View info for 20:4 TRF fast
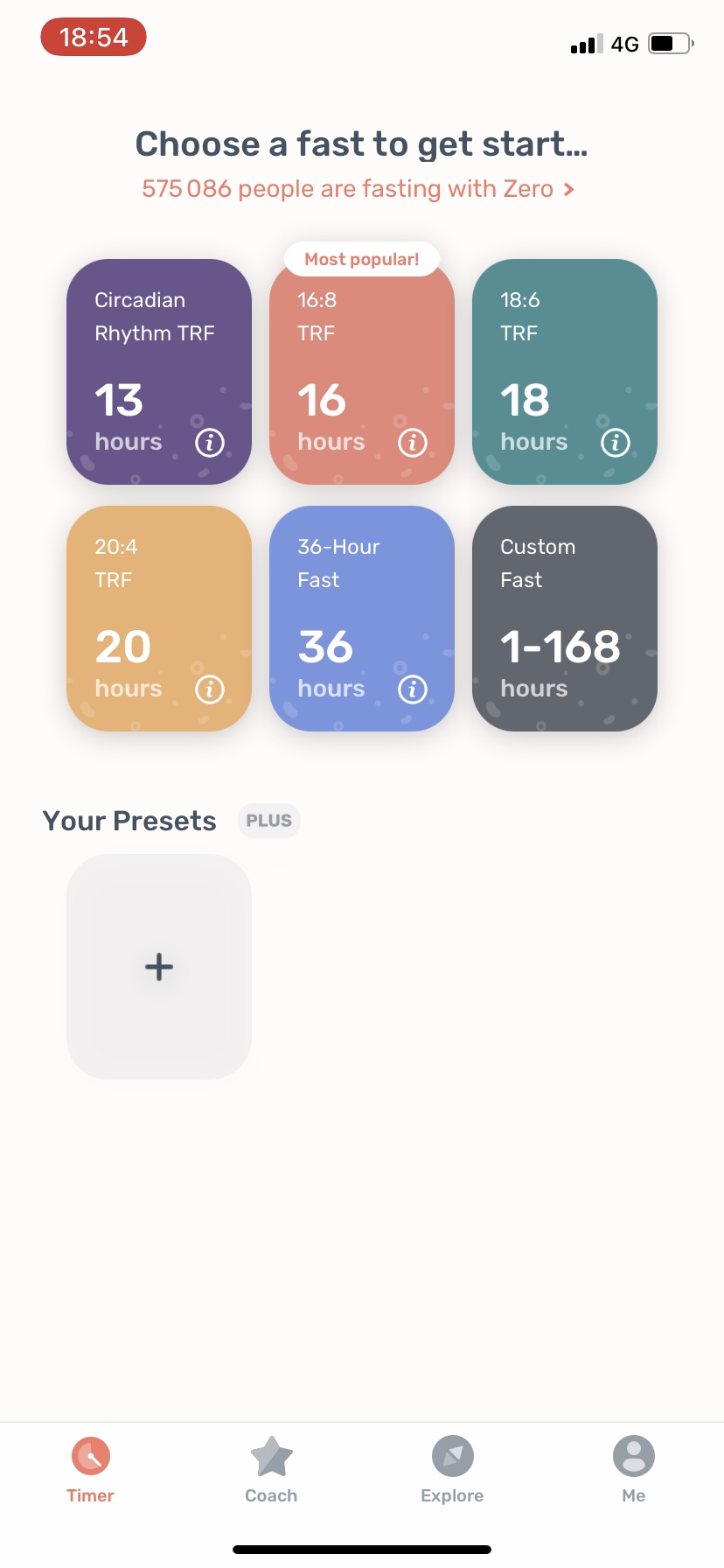 [x=210, y=689]
